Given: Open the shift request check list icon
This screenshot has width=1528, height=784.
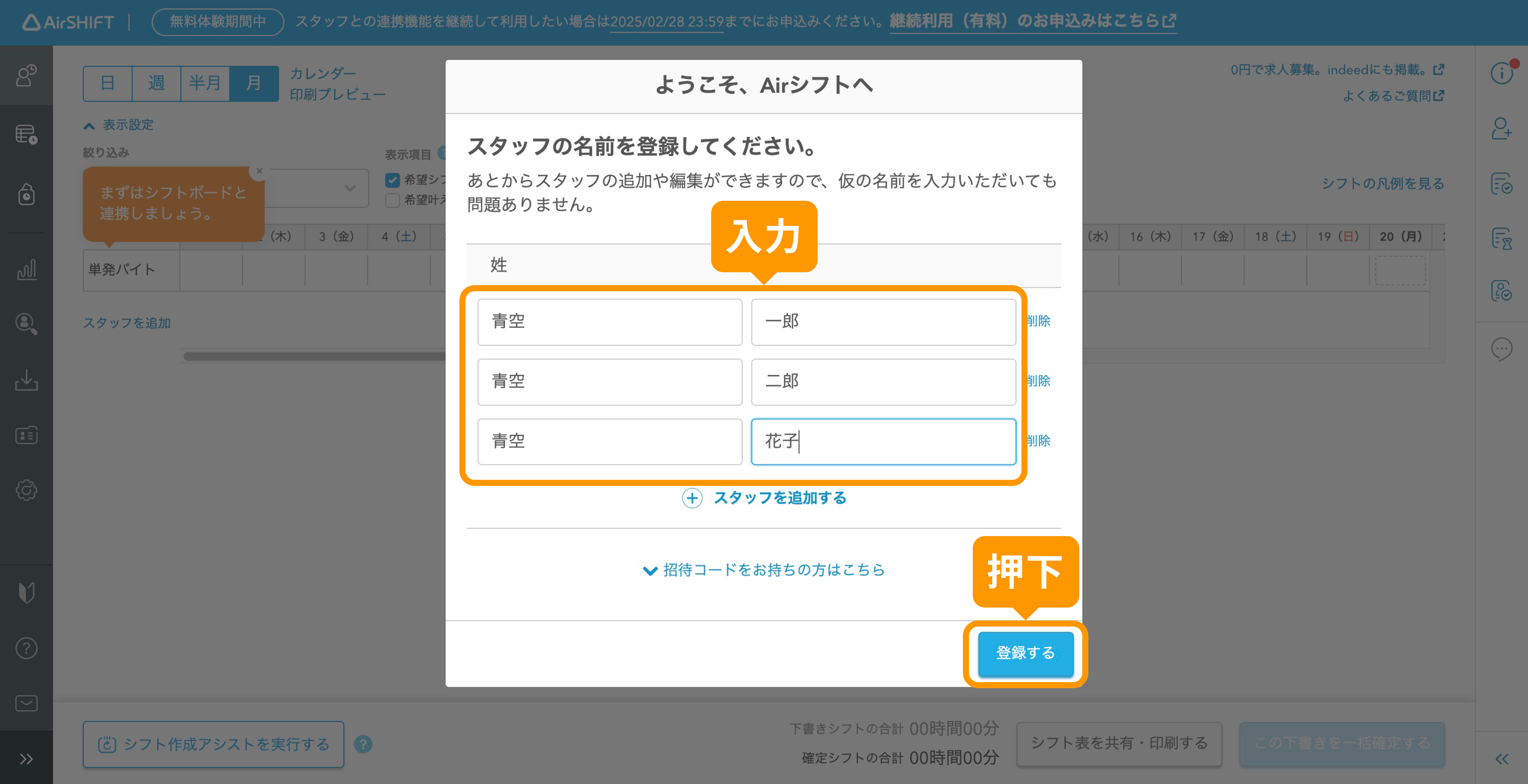Looking at the screenshot, I should point(1502,184).
